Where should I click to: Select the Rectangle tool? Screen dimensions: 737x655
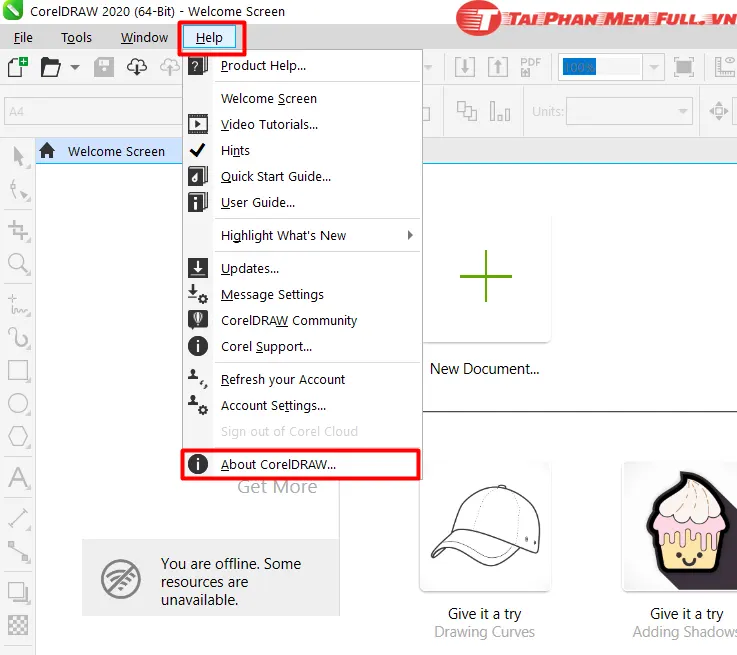click(19, 370)
